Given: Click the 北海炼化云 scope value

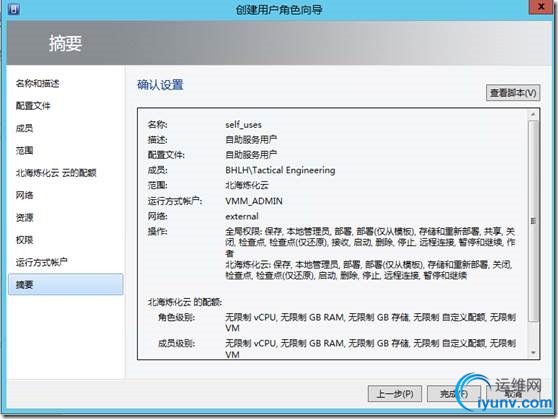Looking at the screenshot, I should point(247,185).
